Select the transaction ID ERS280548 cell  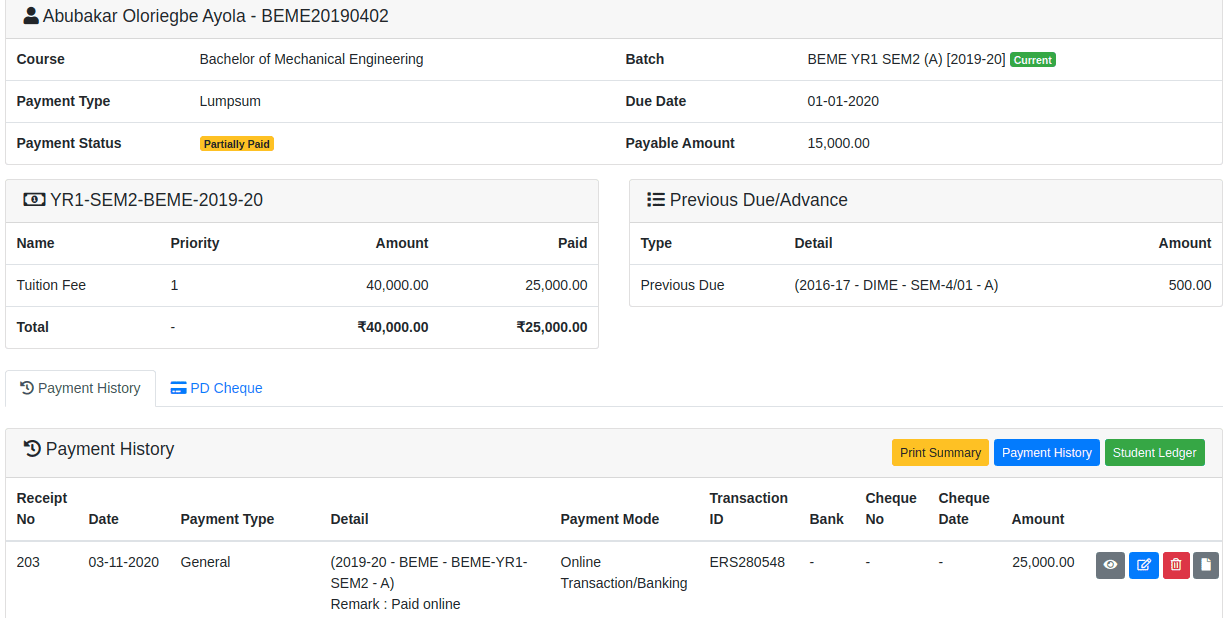(x=747, y=562)
